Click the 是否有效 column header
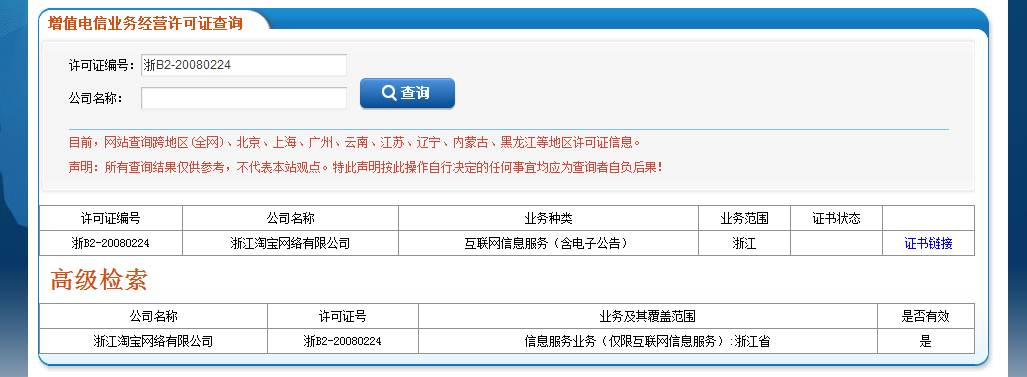The height and width of the screenshot is (377, 1027). pos(925,316)
